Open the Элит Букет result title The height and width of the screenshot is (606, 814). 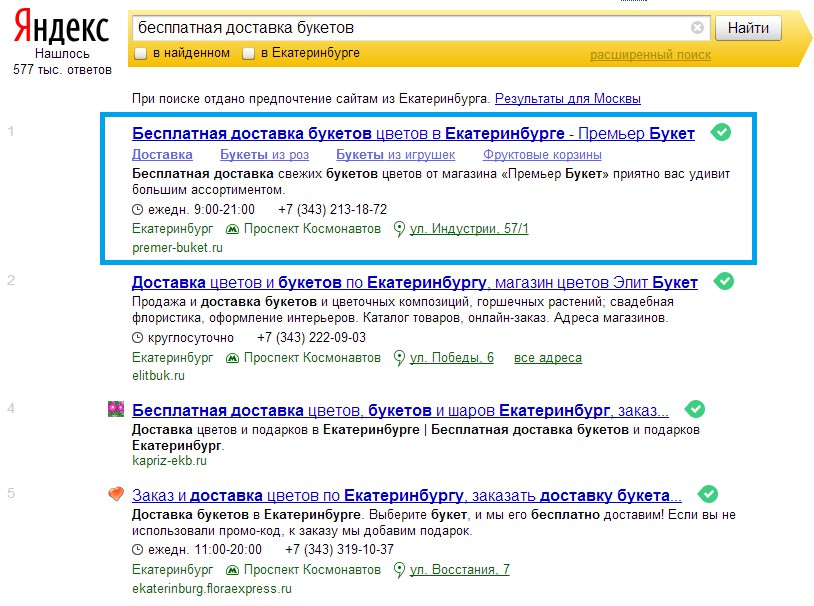click(415, 282)
